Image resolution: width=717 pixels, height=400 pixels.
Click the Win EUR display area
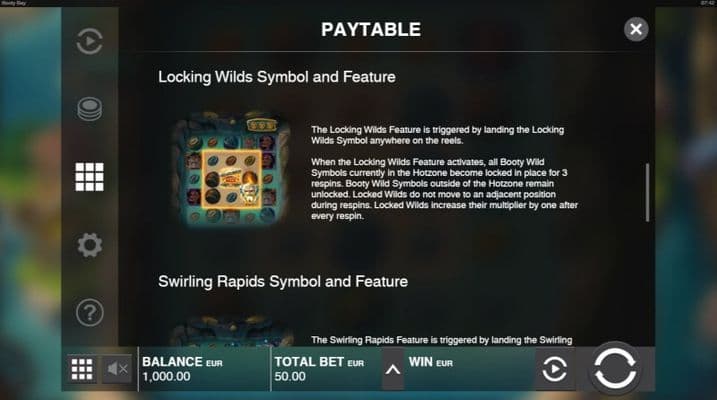pos(470,369)
